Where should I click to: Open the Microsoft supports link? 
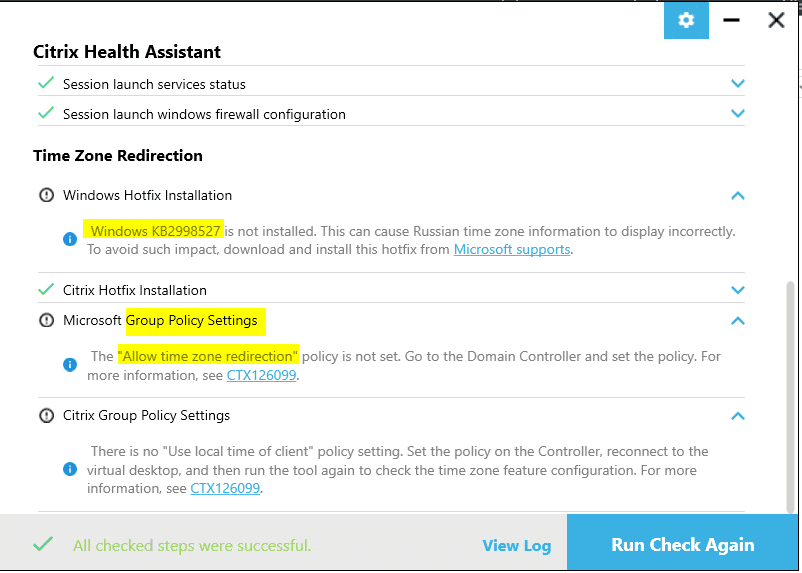click(512, 249)
